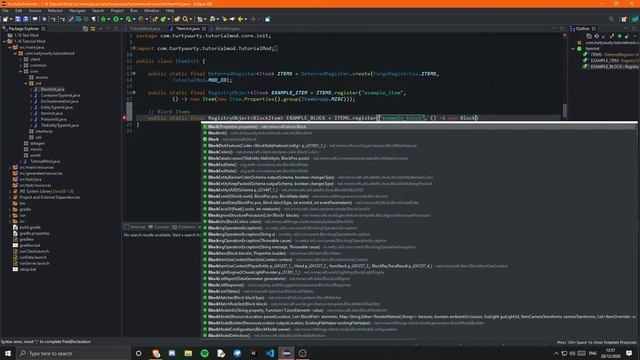Screen dimensions: 640x360
Task: Click the Save All toolbar icon
Action: [26, 19]
